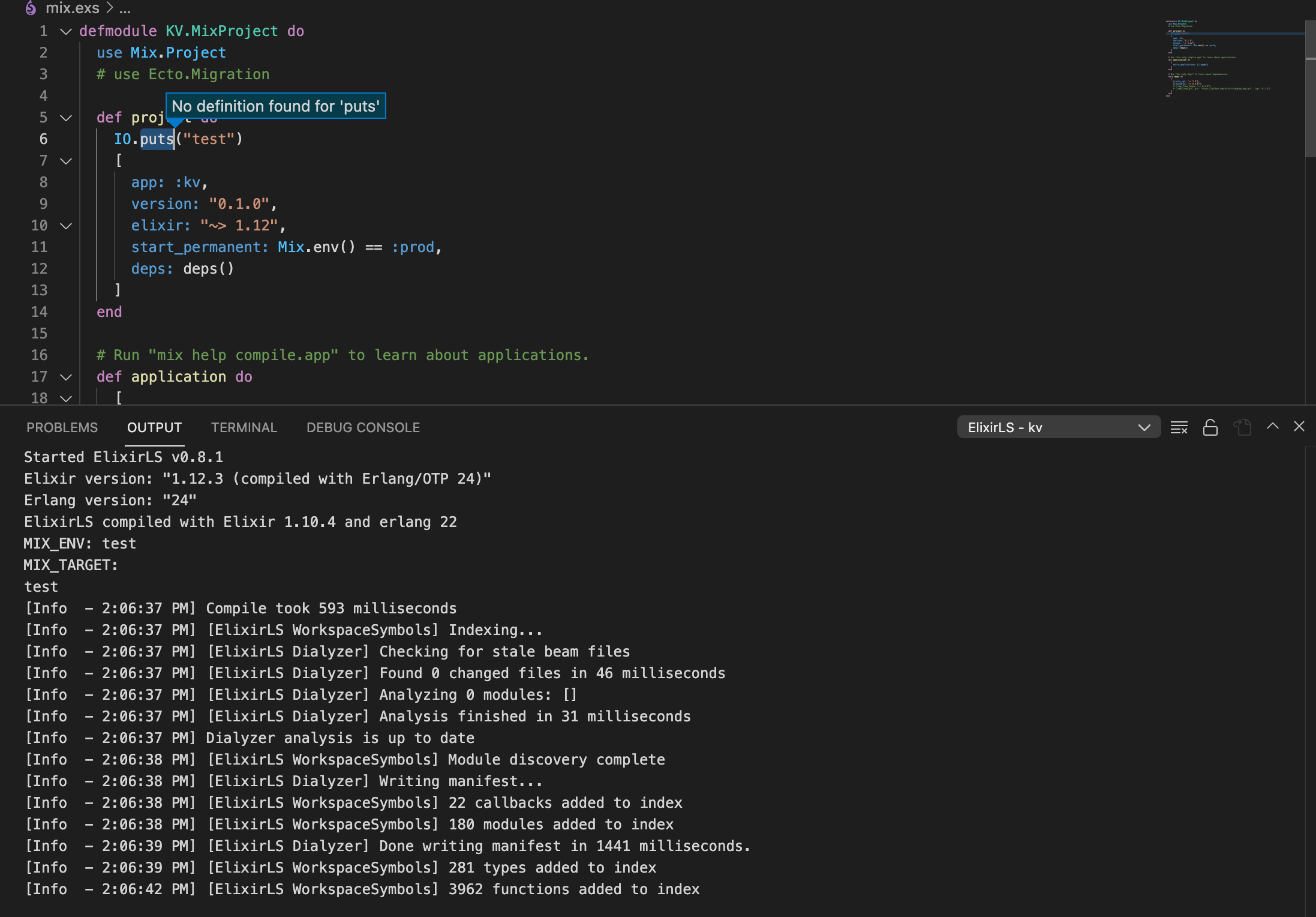Switch to the TERMINAL tab
Screen dimensions: 1316x917
click(244, 427)
